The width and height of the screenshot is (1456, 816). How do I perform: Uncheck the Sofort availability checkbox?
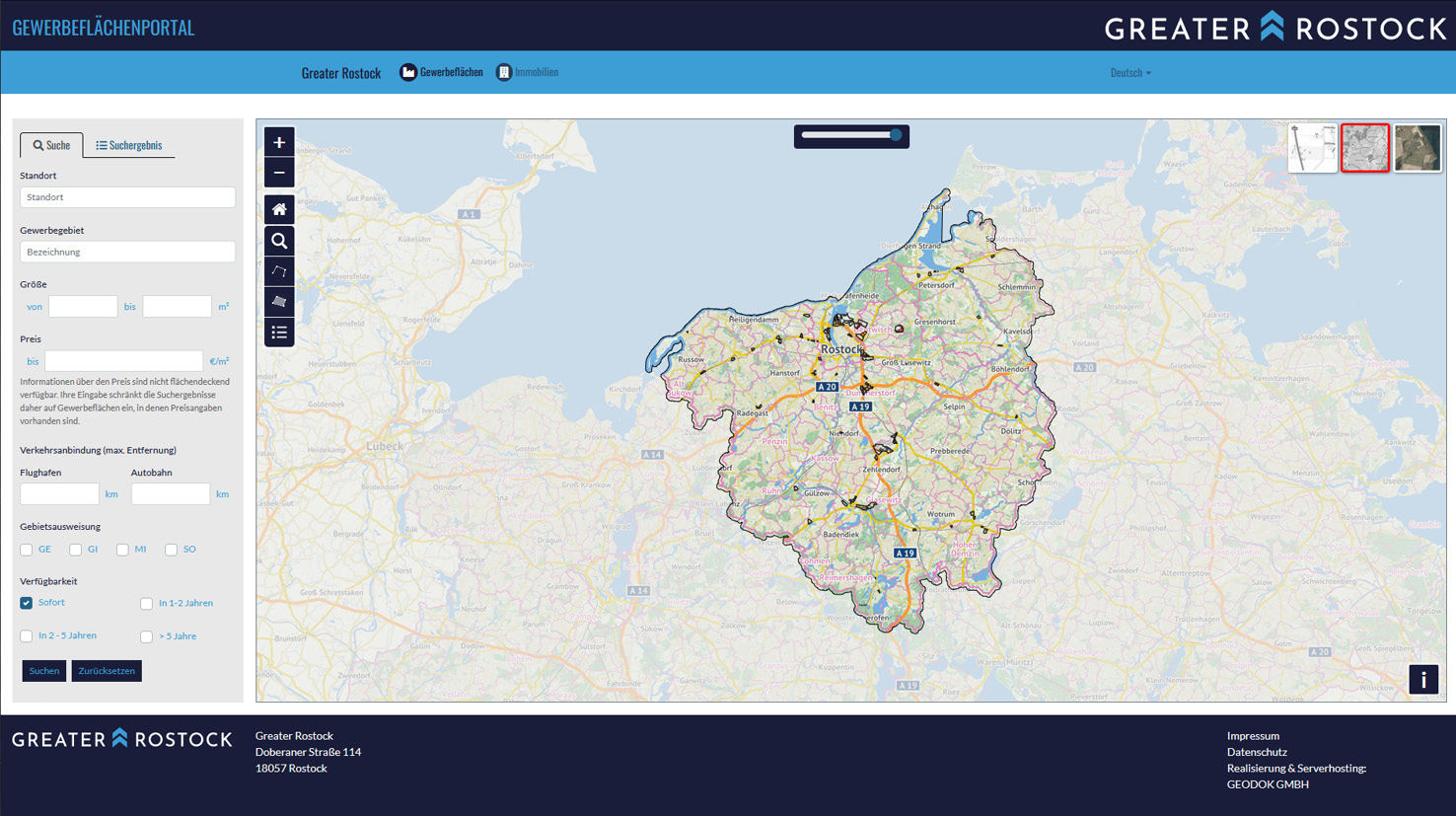(x=27, y=603)
